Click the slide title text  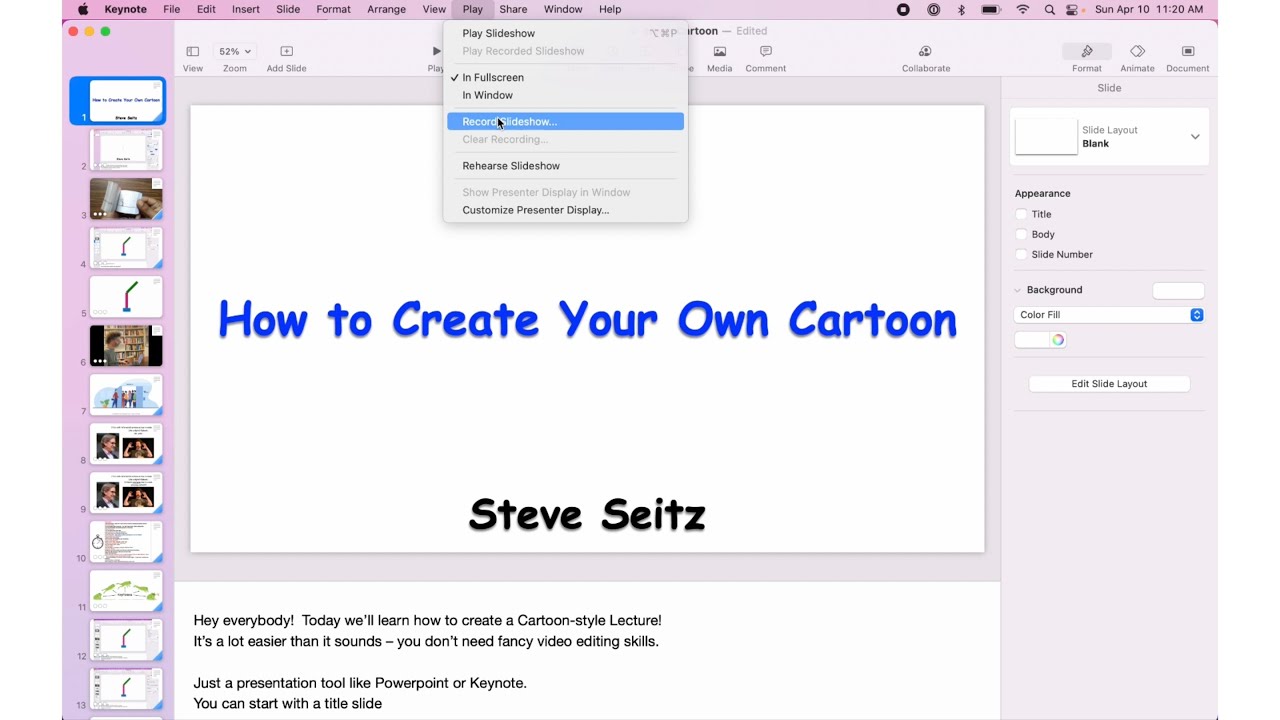point(587,320)
